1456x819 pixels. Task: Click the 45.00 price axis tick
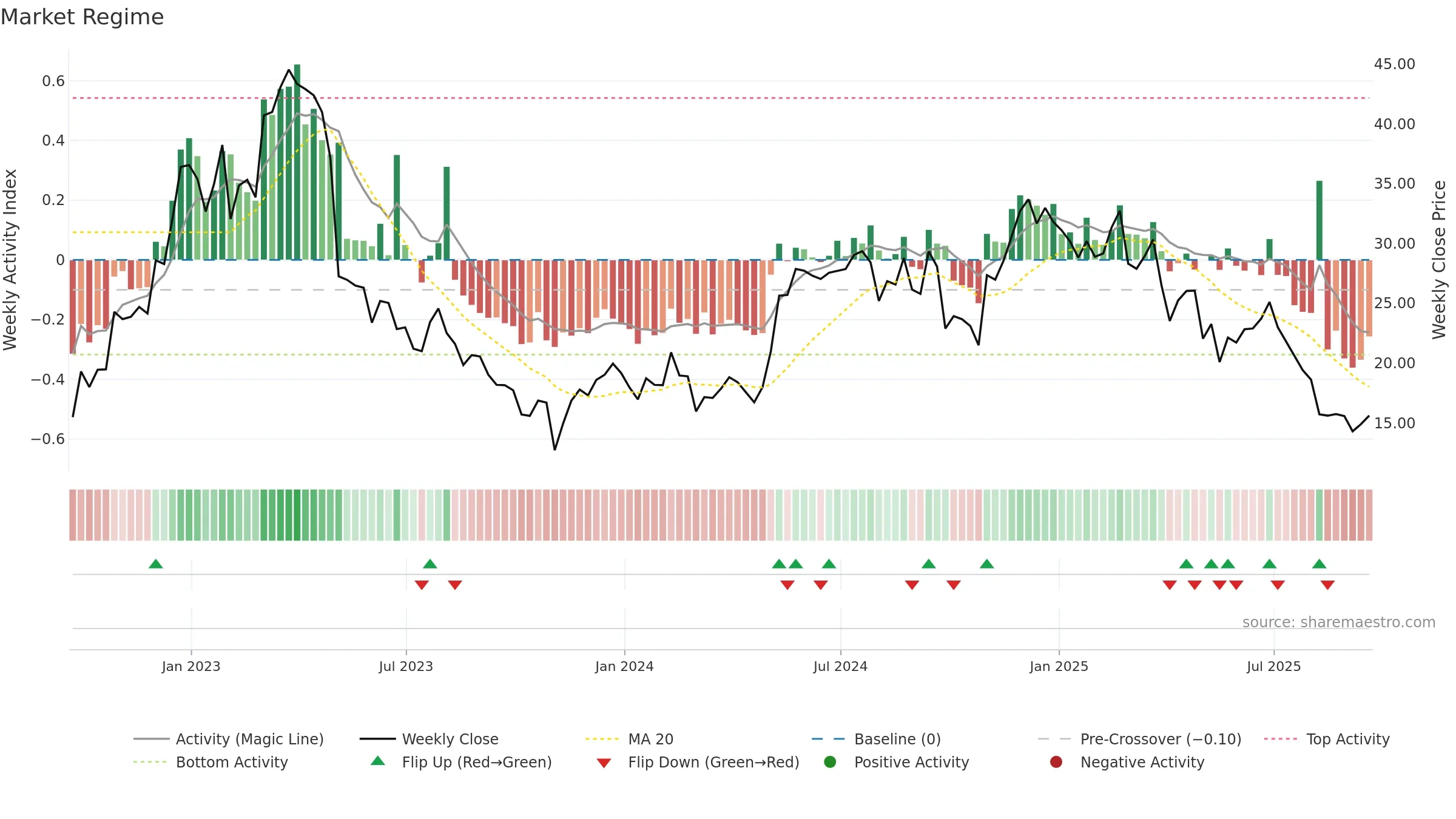(1394, 64)
